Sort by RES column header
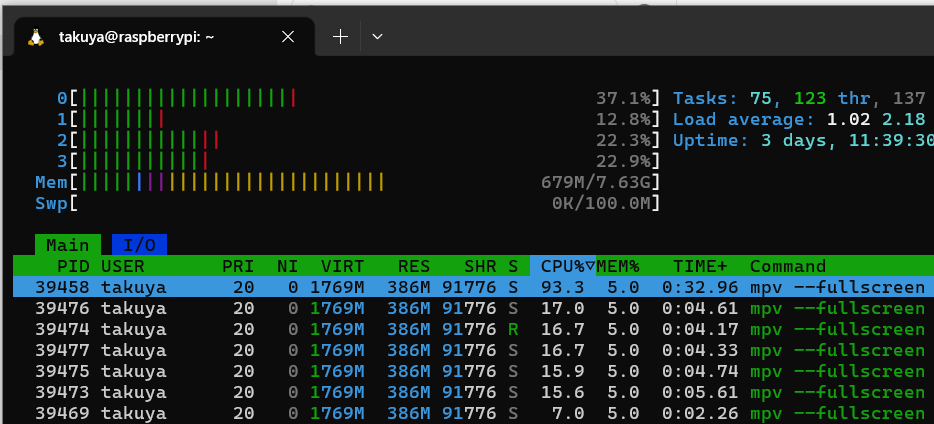The width and height of the screenshot is (934, 424). (413, 266)
